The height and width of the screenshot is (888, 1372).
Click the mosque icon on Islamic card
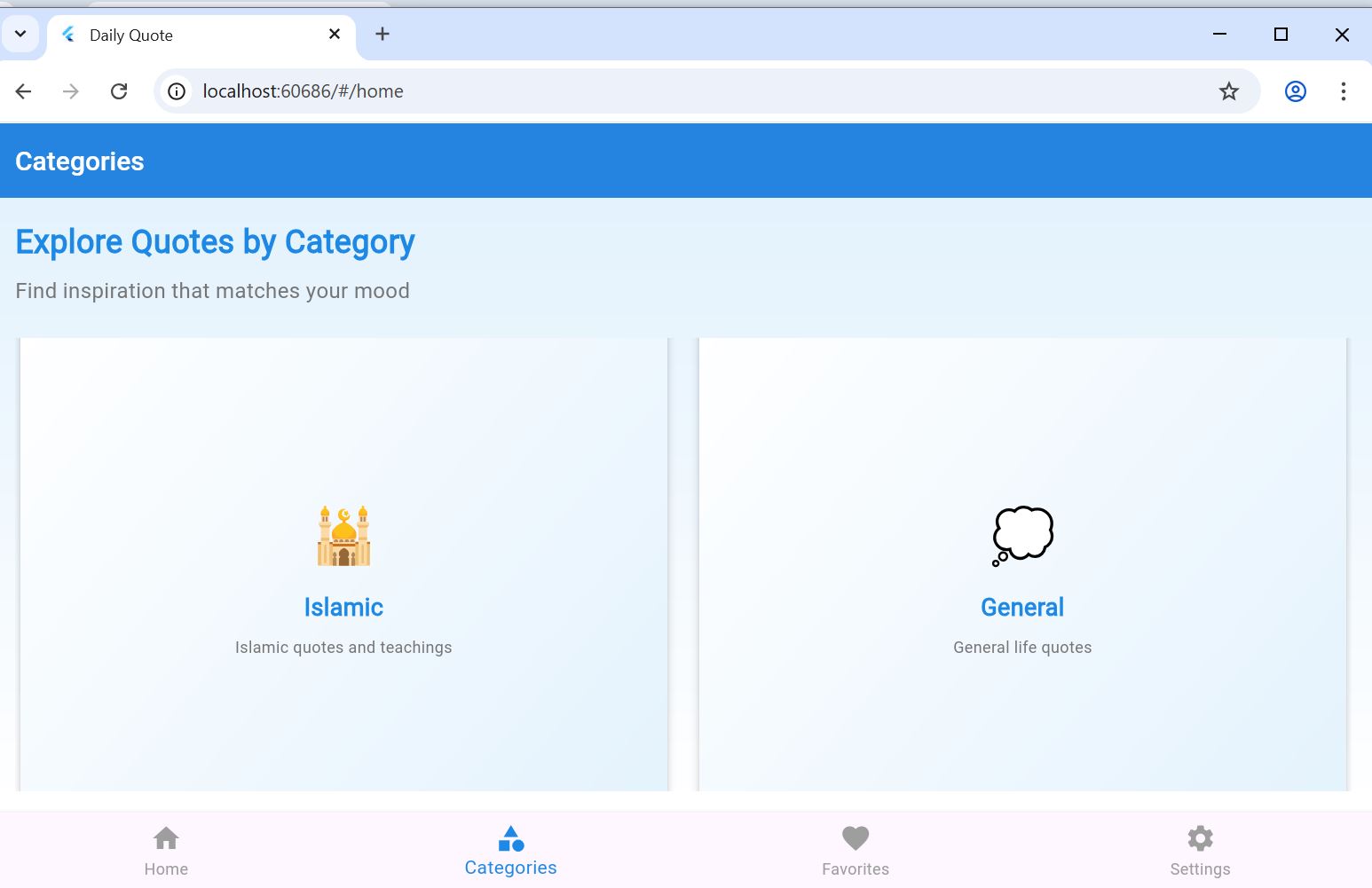[343, 536]
